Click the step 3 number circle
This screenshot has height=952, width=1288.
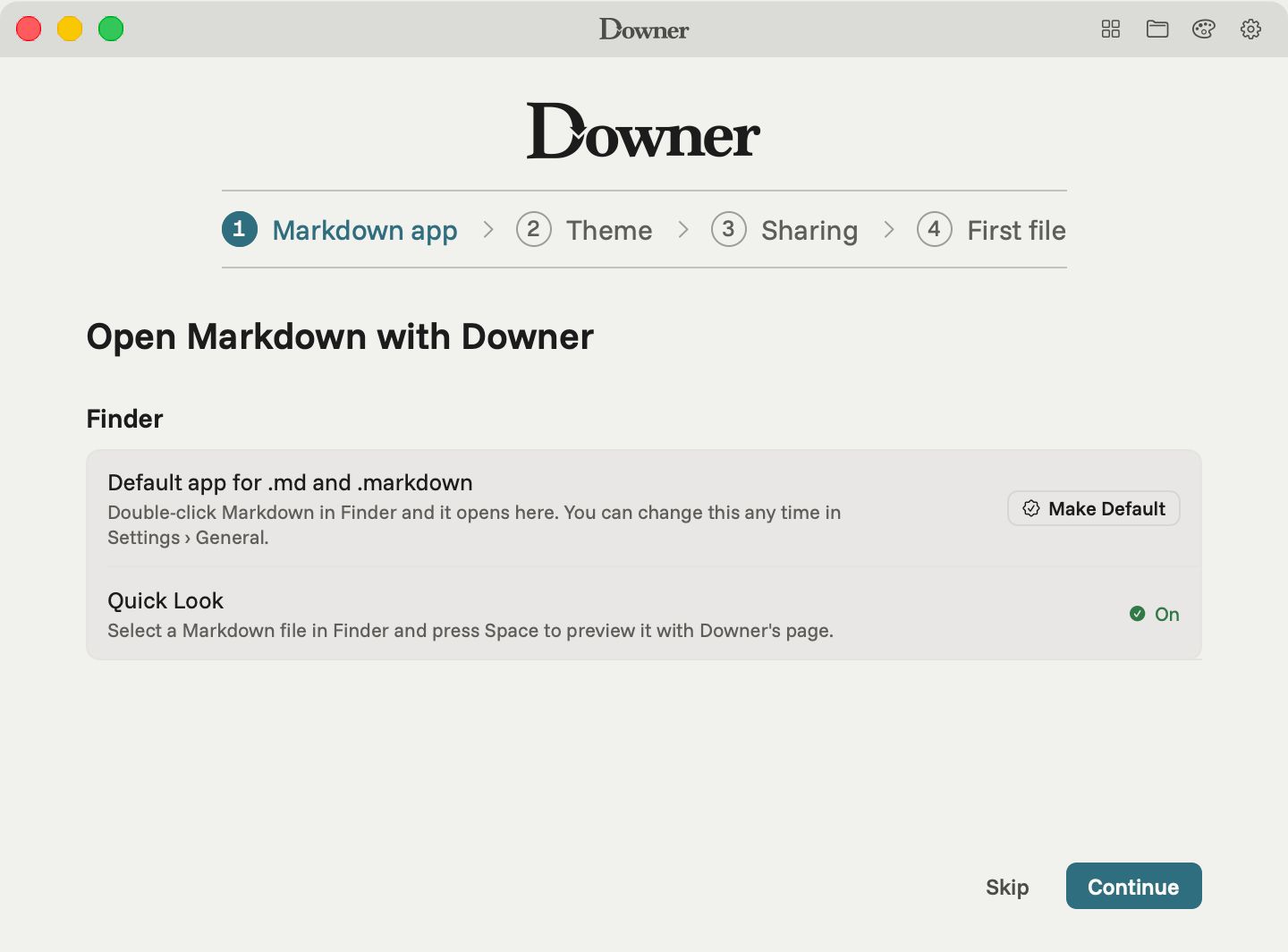(x=729, y=229)
